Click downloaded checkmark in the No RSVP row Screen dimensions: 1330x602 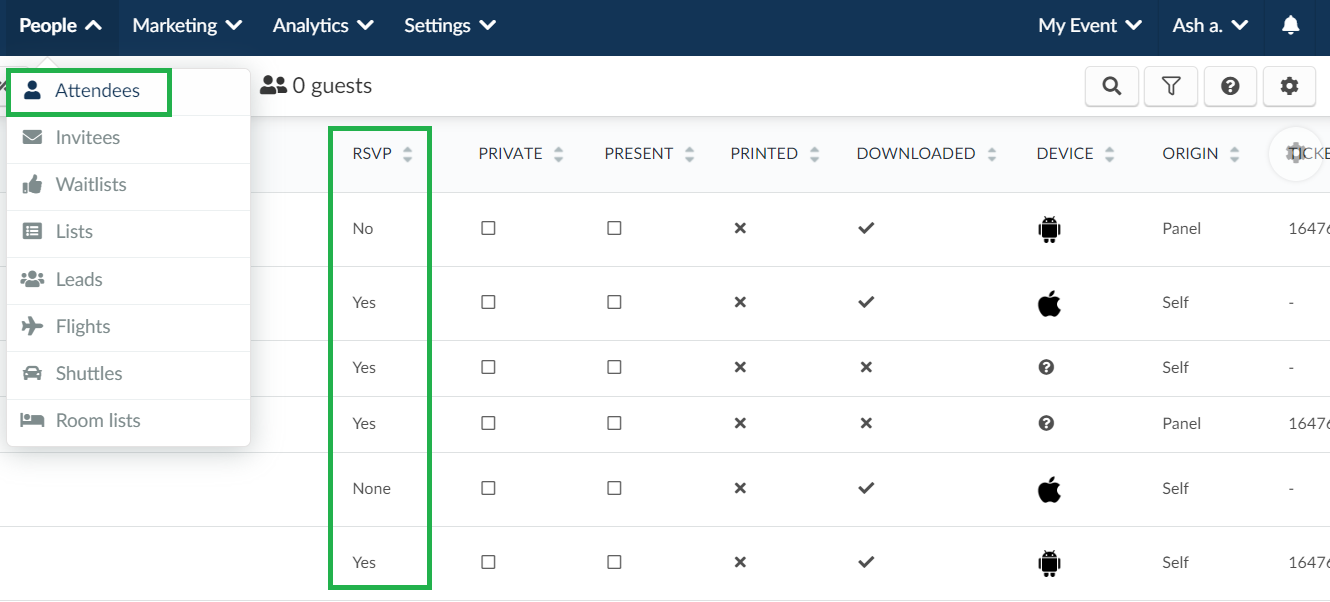coord(866,229)
